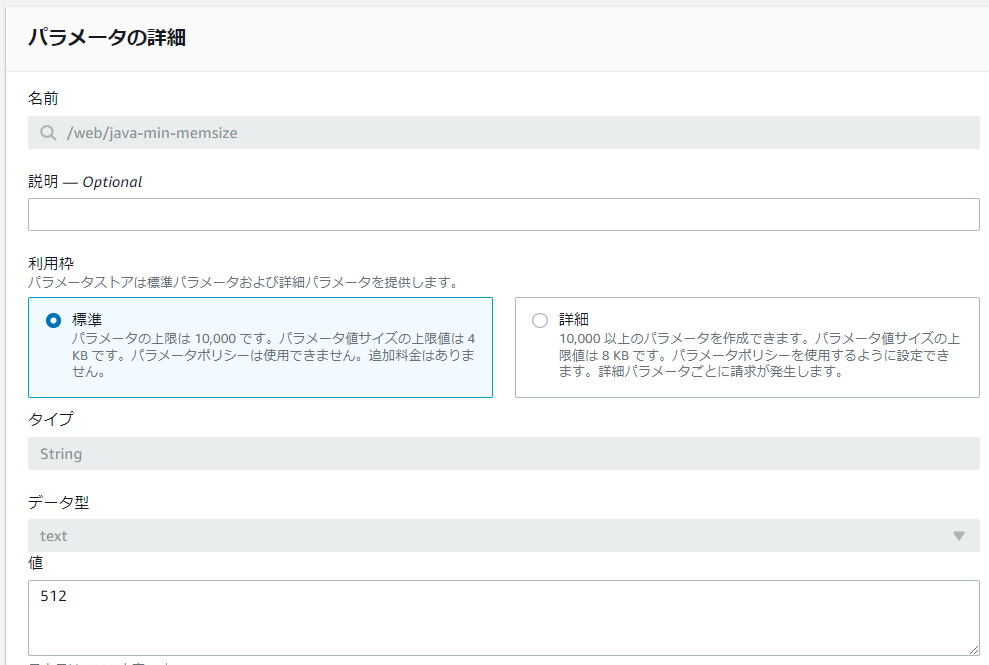Screen dimensions: 989x665
Task: Click the 利用枠 section label
Action: pyautogui.click(x=51, y=263)
